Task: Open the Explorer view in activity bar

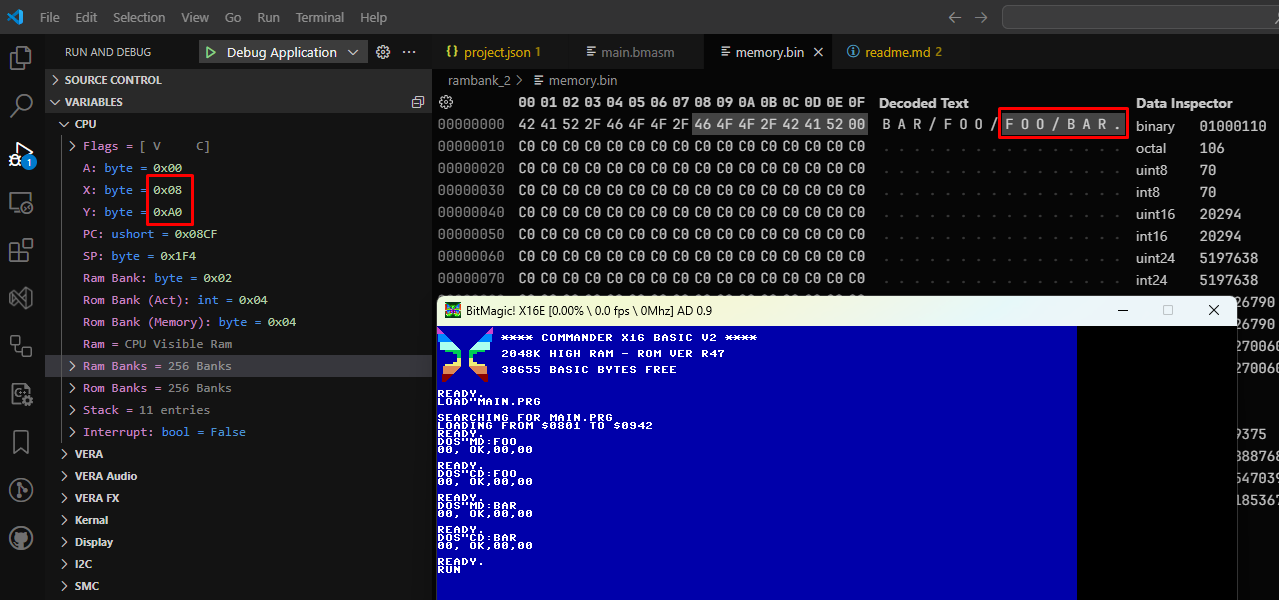Action: click(21, 59)
